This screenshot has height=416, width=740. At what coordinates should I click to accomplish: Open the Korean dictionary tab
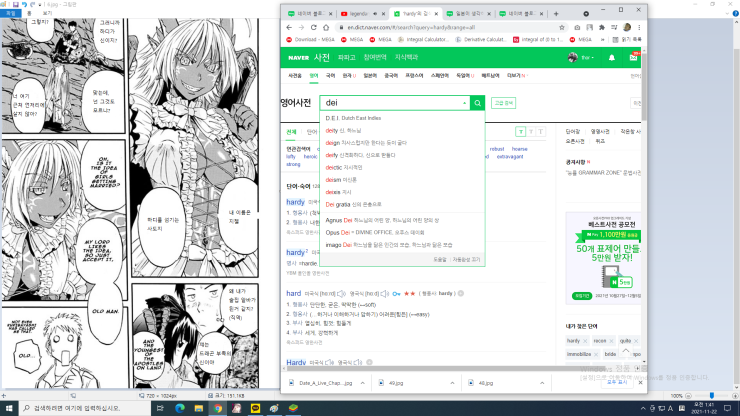click(x=330, y=76)
